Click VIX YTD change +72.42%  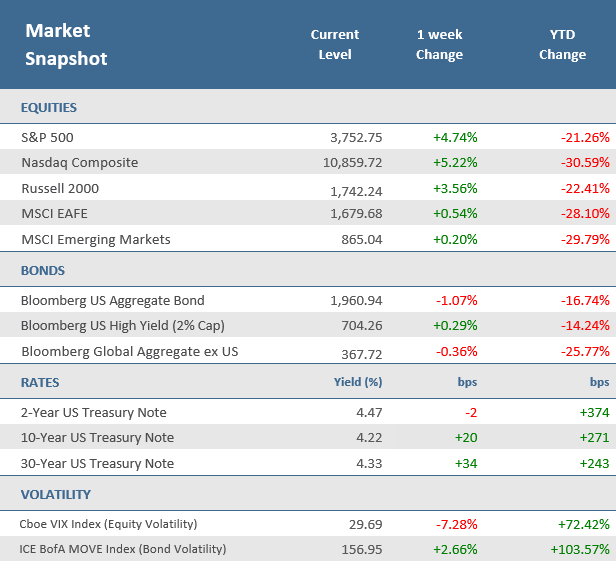(584, 525)
